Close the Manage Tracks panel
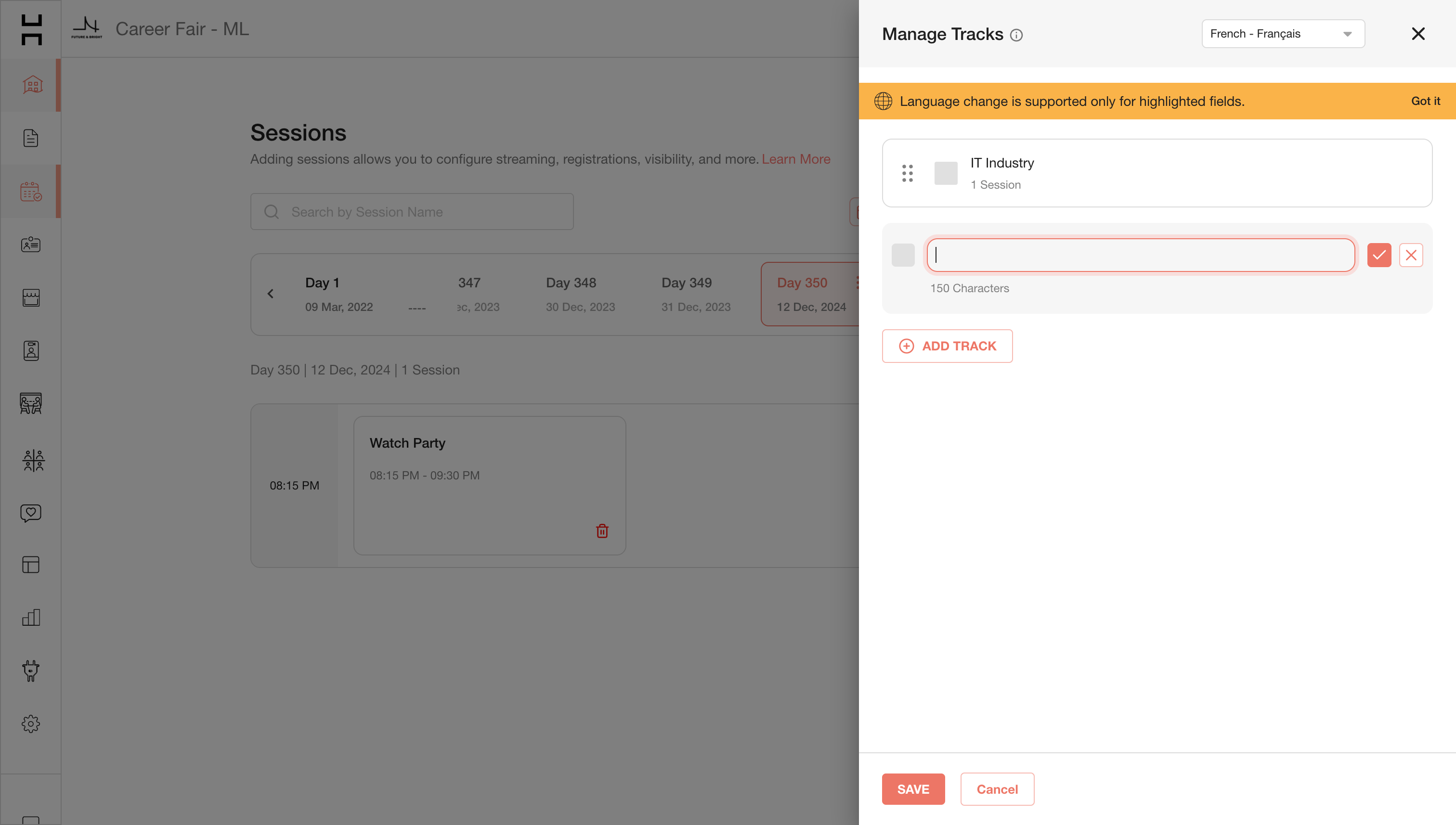This screenshot has width=1456, height=825. click(1418, 34)
